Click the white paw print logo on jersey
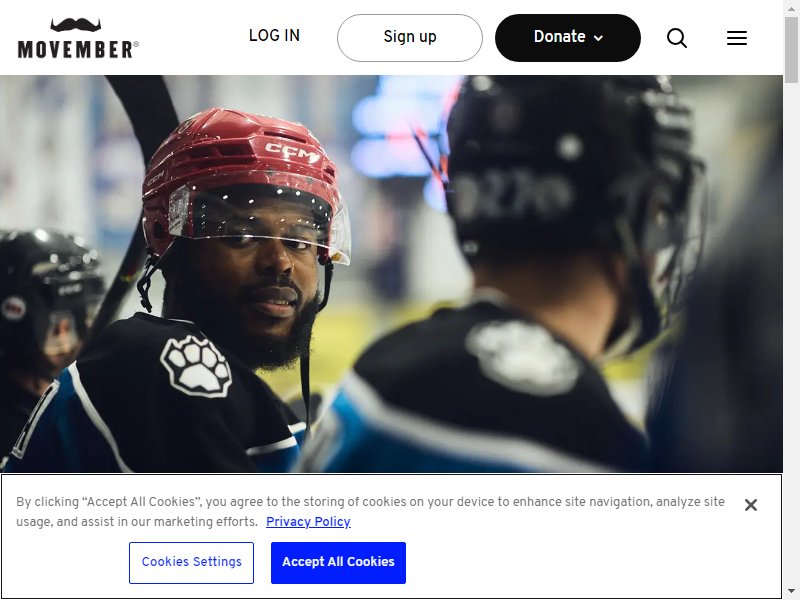Image resolution: width=800 pixels, height=600 pixels. pyautogui.click(x=196, y=366)
